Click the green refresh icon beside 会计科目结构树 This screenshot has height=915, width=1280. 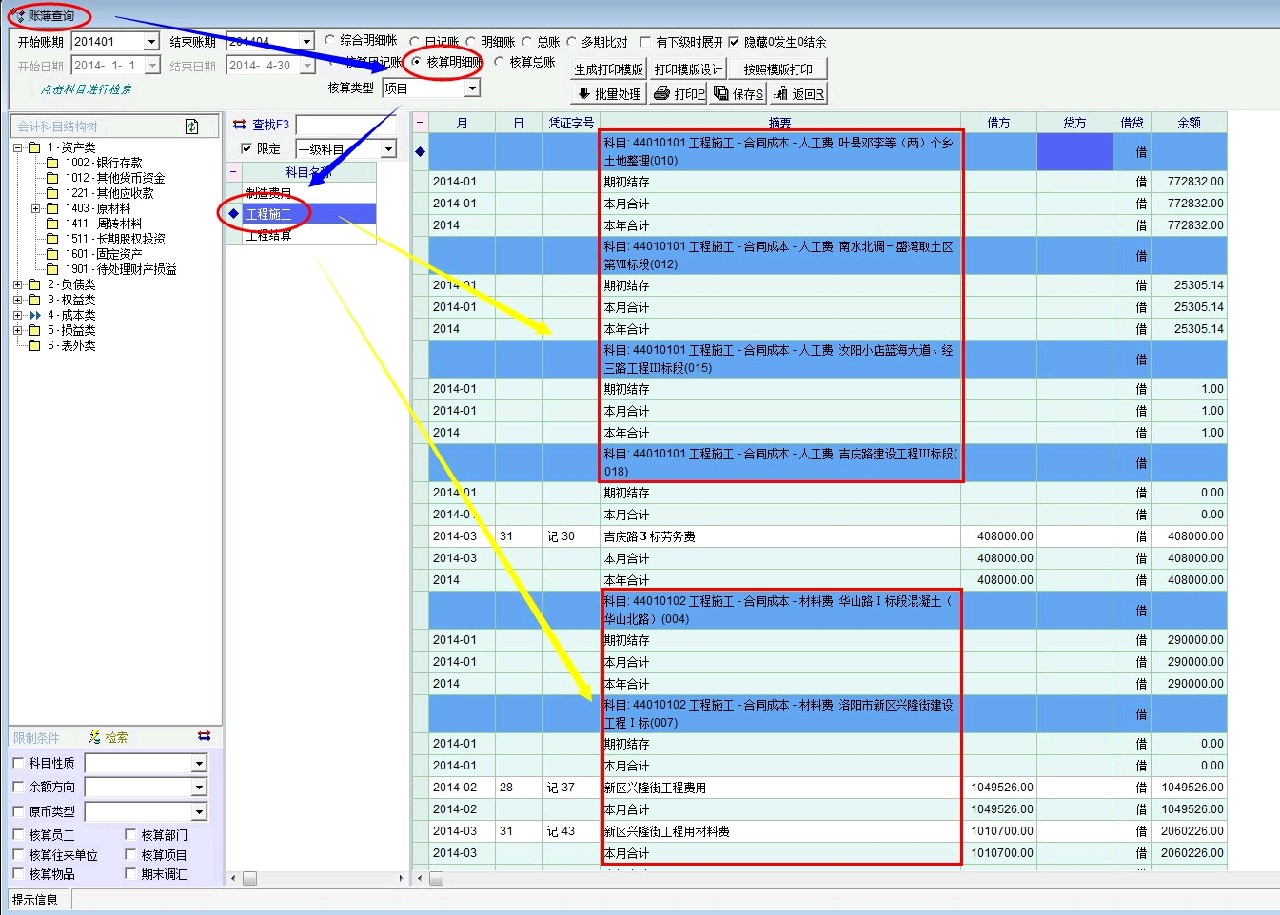tap(192, 126)
